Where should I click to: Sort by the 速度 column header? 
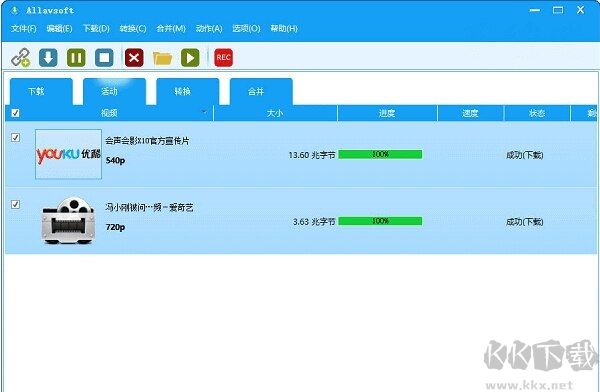coord(470,113)
